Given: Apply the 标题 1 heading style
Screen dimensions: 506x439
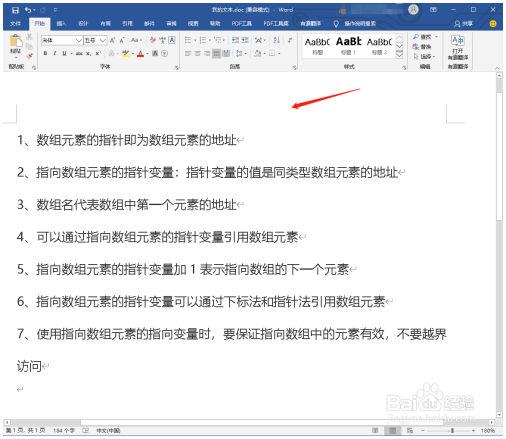Looking at the screenshot, I should tap(348, 46).
